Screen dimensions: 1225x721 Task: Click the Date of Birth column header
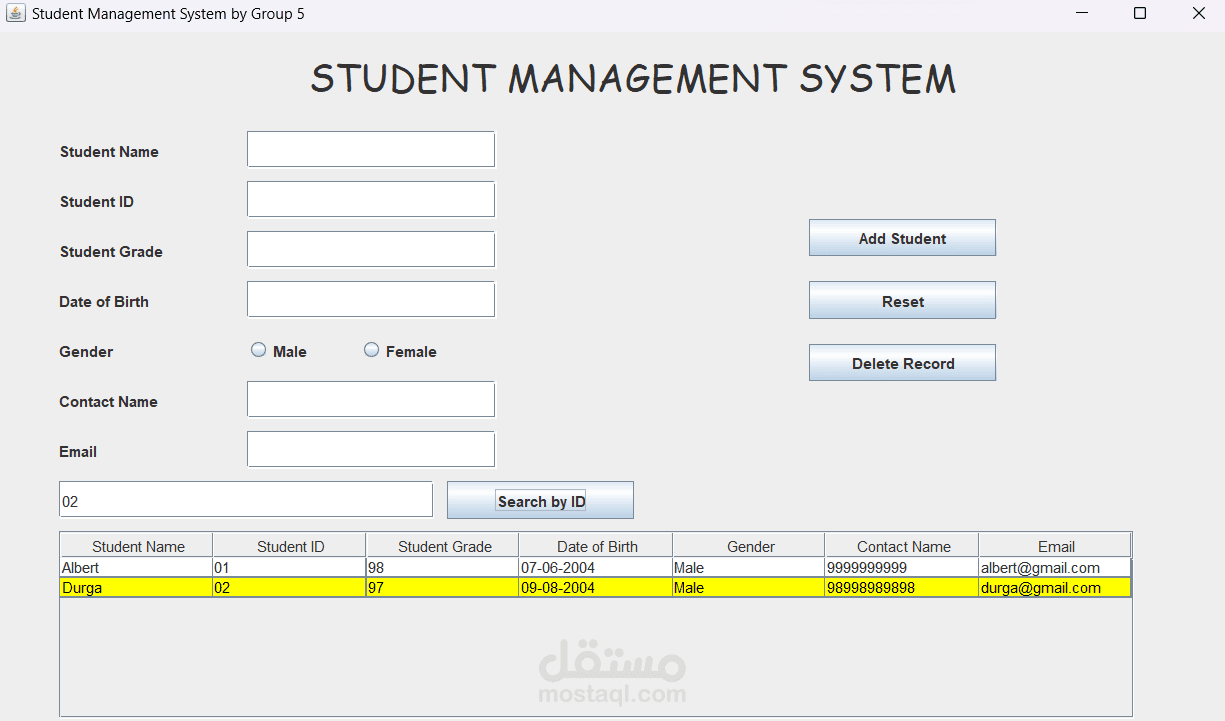(x=596, y=545)
